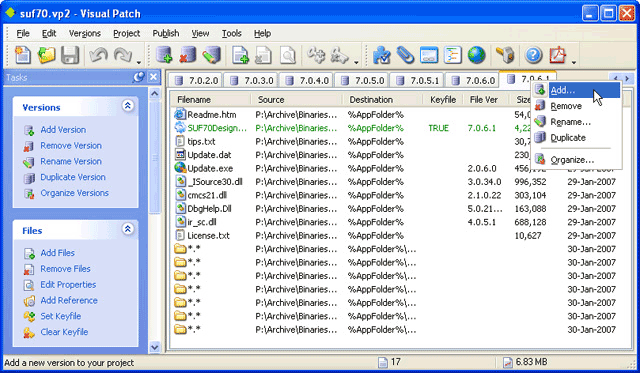Click Add Version link in Tasks
Screen dimensions: 640x373
tap(63, 130)
